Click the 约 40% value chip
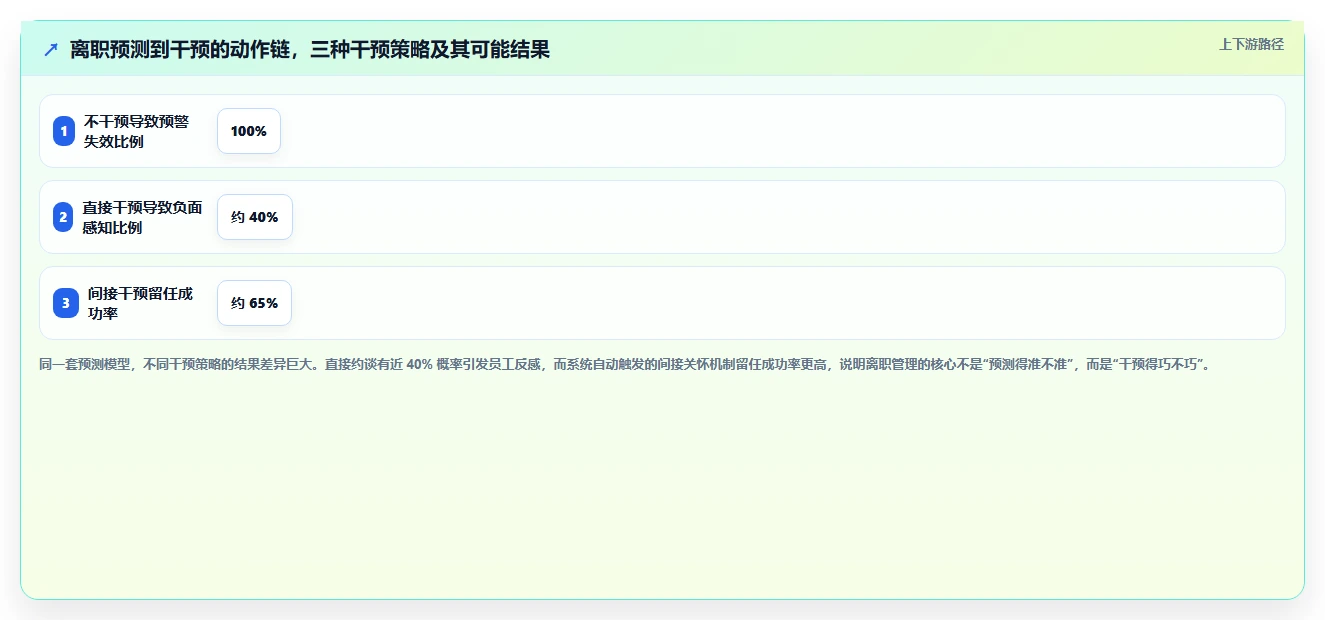1325x620 pixels. pos(255,217)
